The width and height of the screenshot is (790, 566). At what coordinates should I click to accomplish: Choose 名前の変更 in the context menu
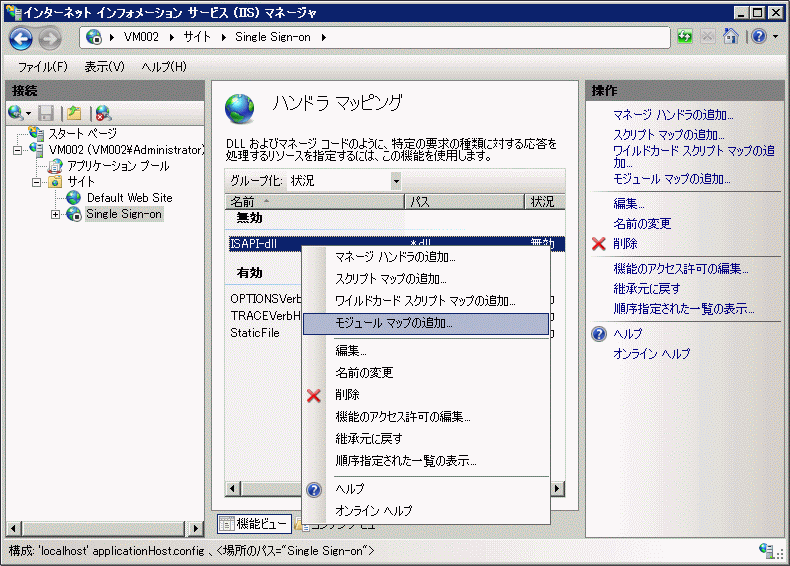426,372
